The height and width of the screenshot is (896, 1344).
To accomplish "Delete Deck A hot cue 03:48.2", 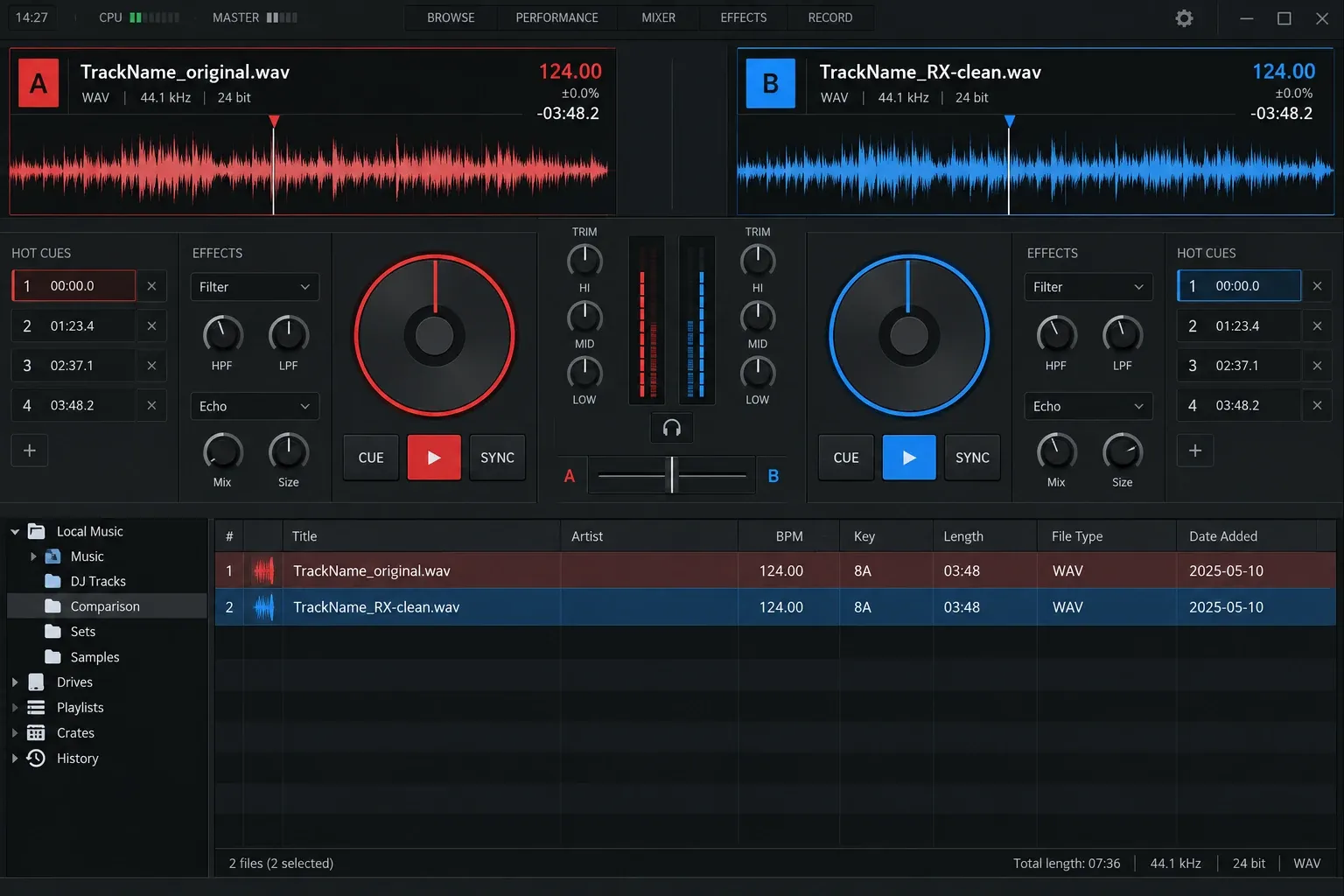I will [151, 406].
